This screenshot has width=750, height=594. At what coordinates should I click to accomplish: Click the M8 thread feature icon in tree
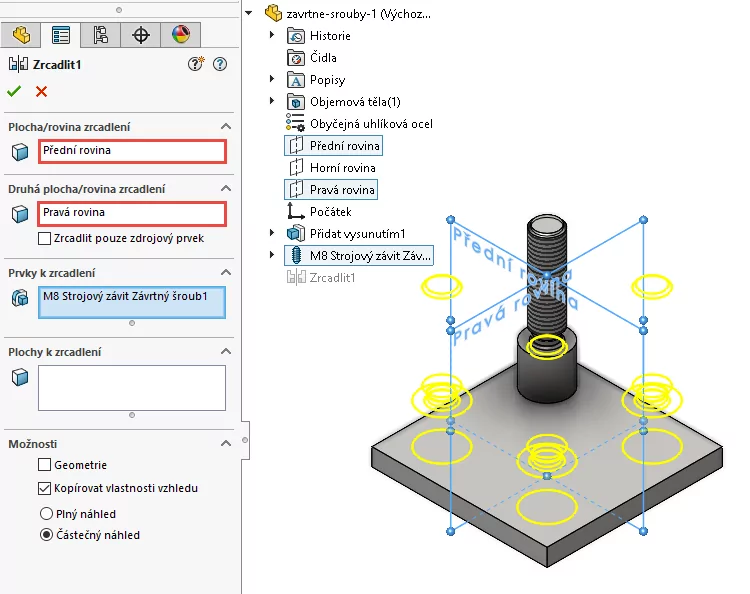(x=296, y=255)
